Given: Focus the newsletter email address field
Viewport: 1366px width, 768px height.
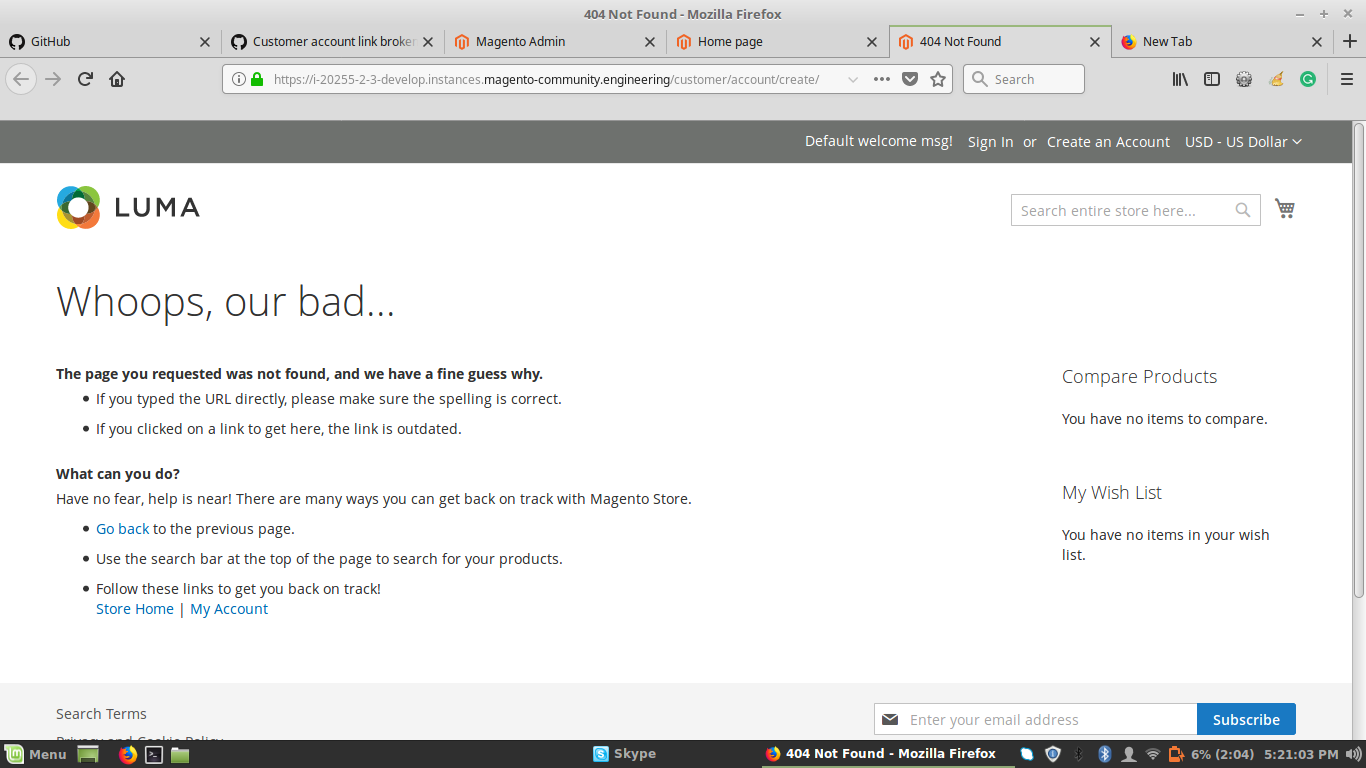Looking at the screenshot, I should click(1036, 719).
